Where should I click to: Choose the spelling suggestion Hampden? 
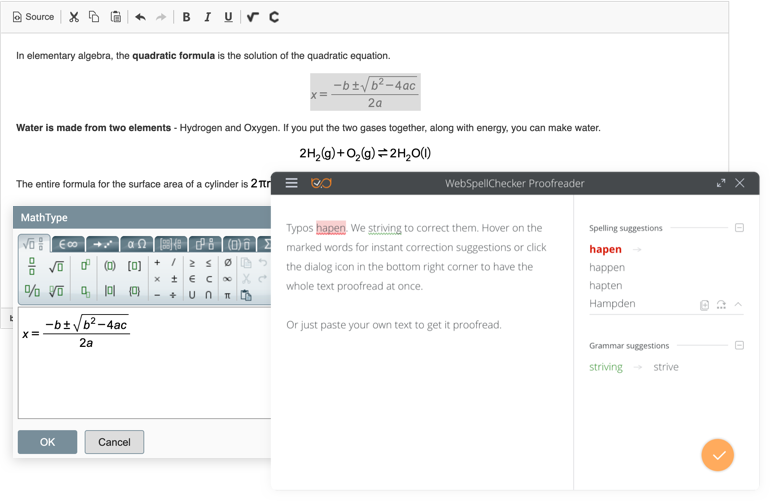[612, 304]
